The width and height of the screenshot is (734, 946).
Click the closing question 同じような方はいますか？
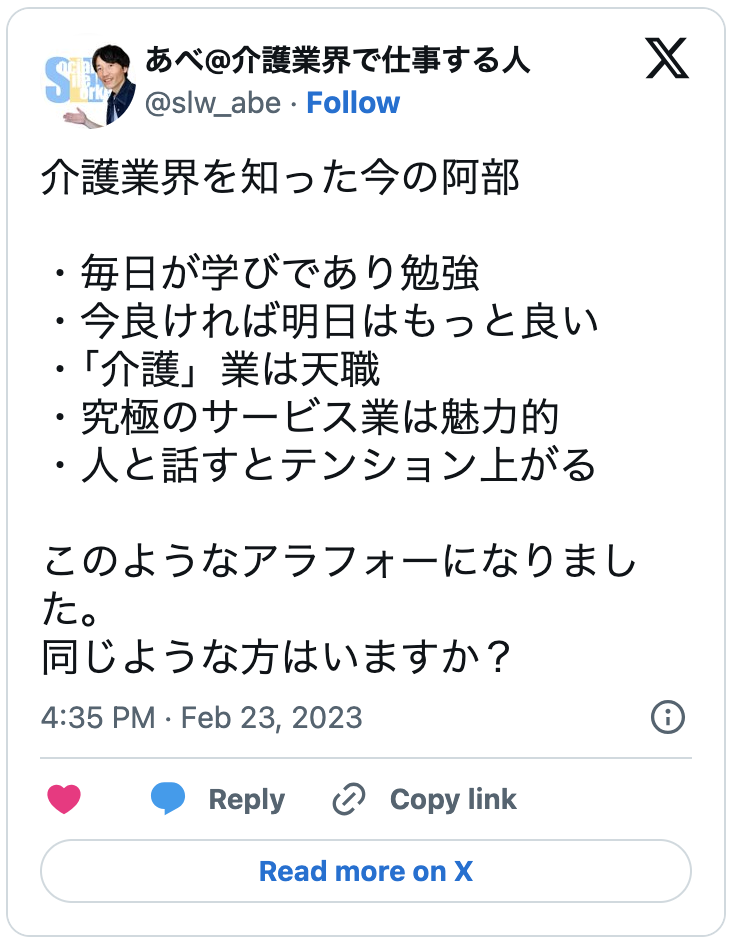coord(278,658)
